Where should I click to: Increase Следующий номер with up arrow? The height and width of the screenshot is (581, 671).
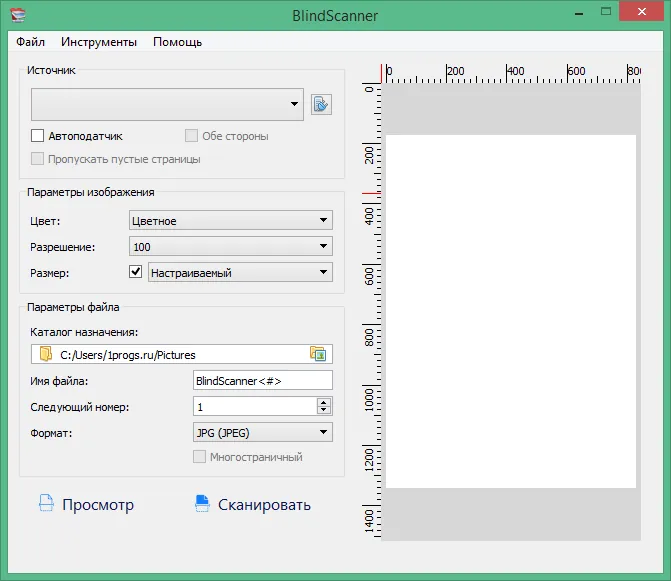(324, 403)
